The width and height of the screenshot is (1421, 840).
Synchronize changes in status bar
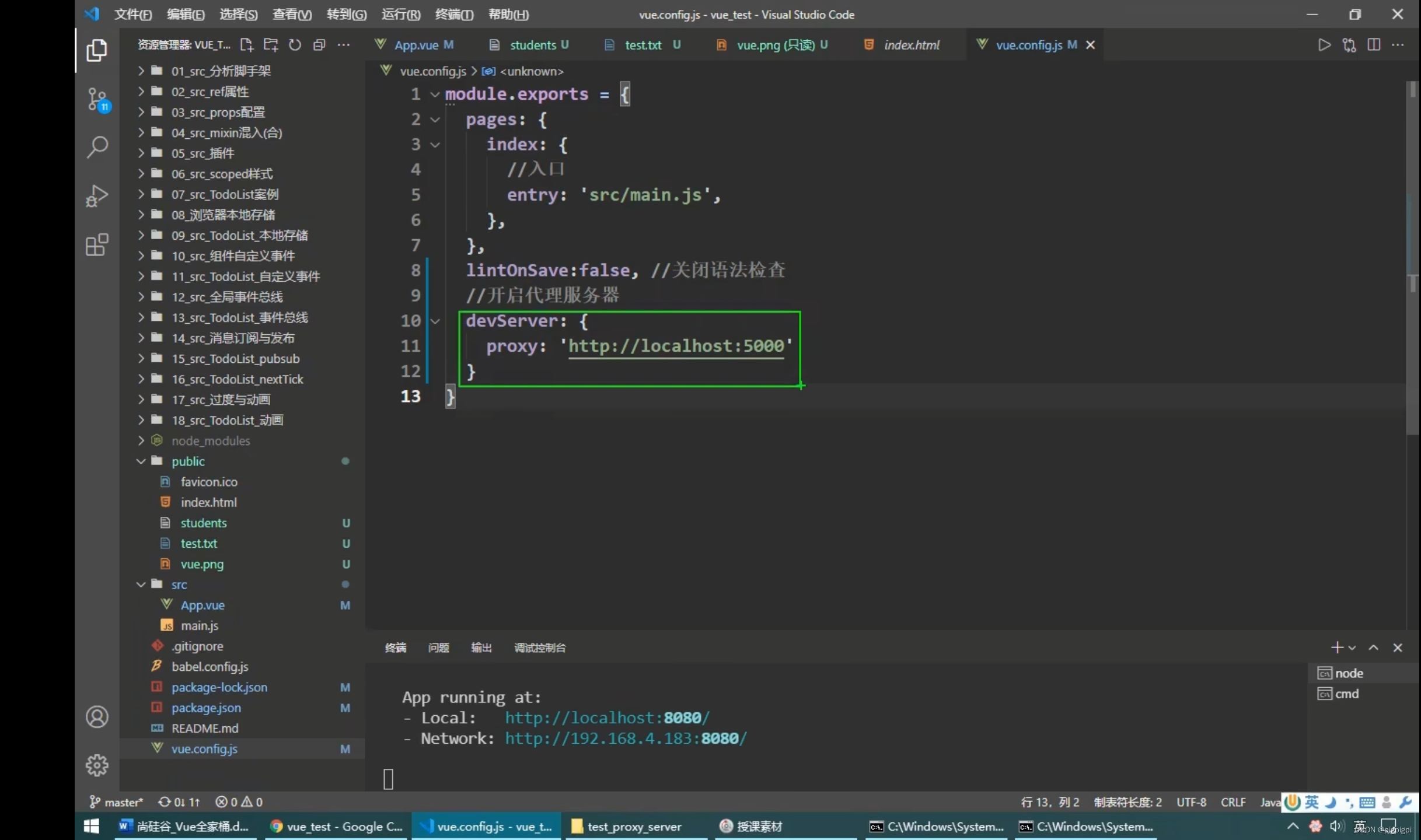tap(179, 802)
